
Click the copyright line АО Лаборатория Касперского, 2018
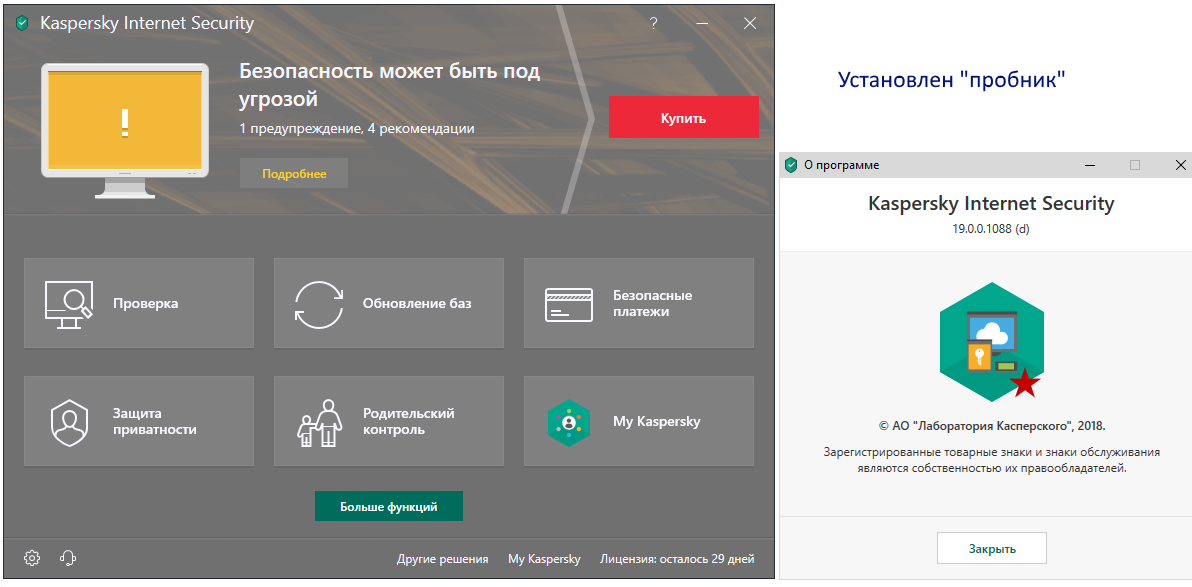pos(991,426)
